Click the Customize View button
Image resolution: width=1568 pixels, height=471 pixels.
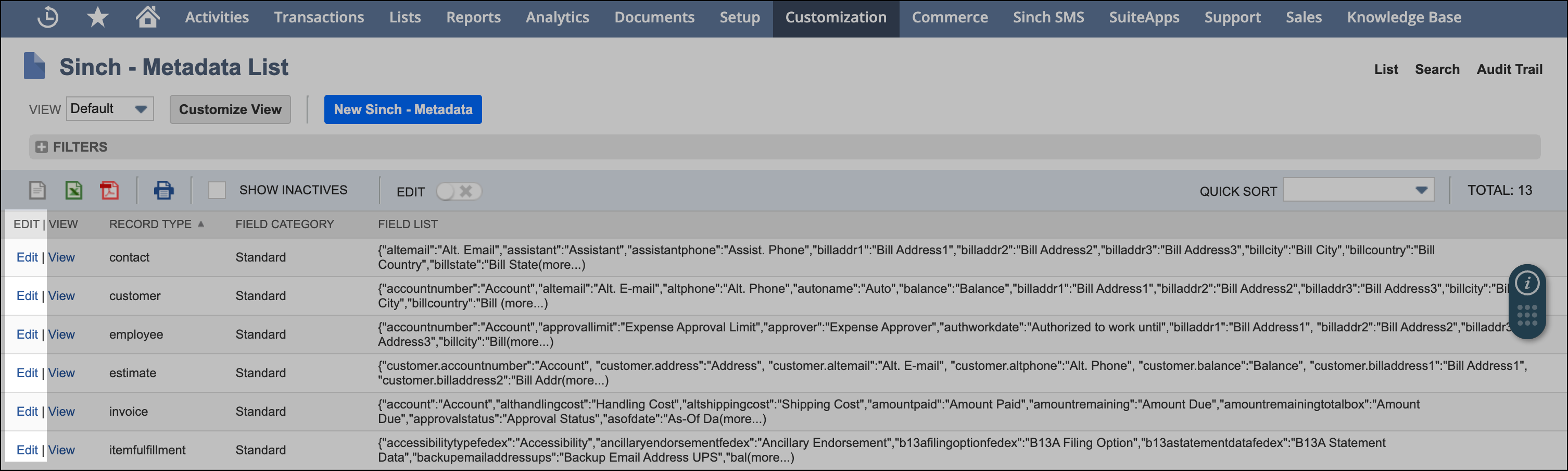[x=230, y=110]
